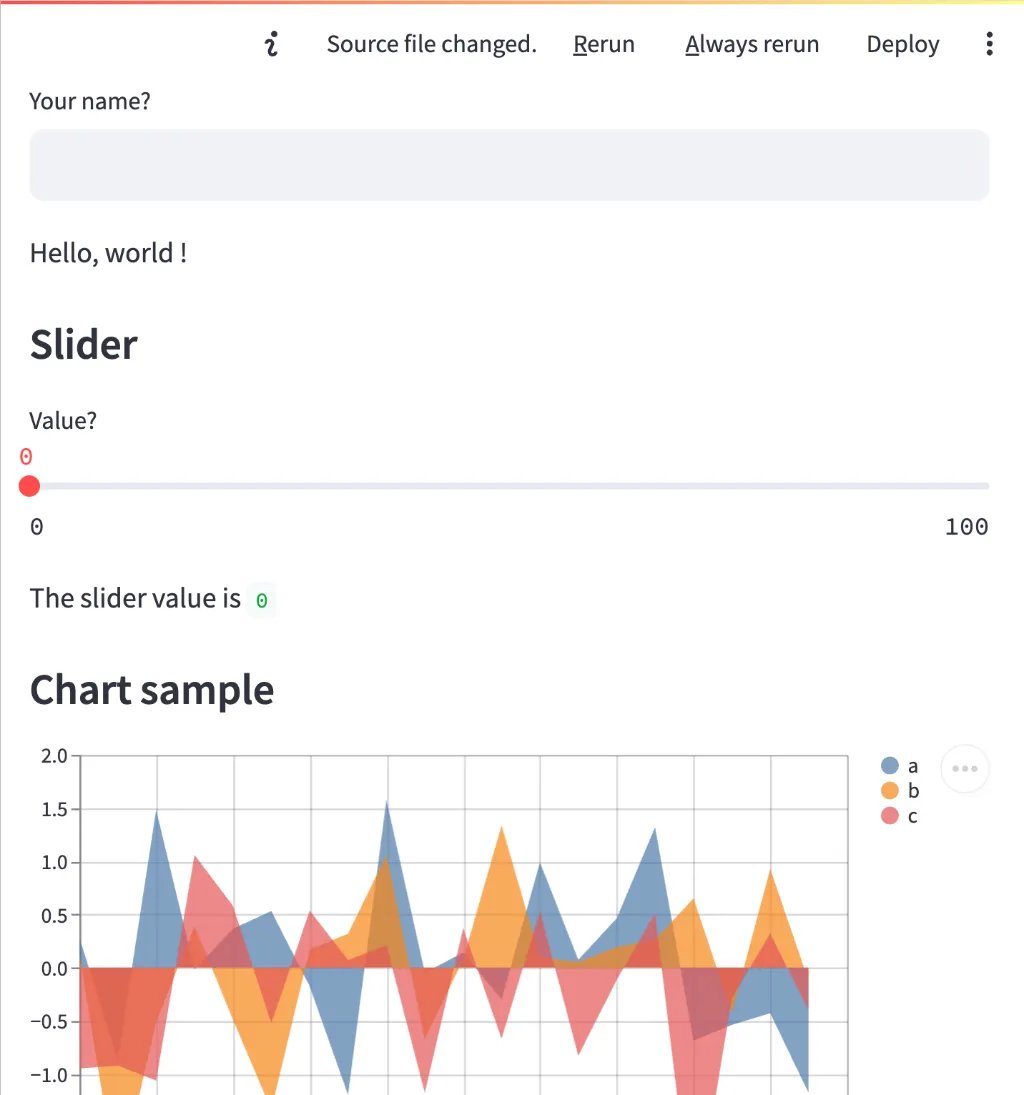Click the "Source file changed." notice

(x=431, y=44)
